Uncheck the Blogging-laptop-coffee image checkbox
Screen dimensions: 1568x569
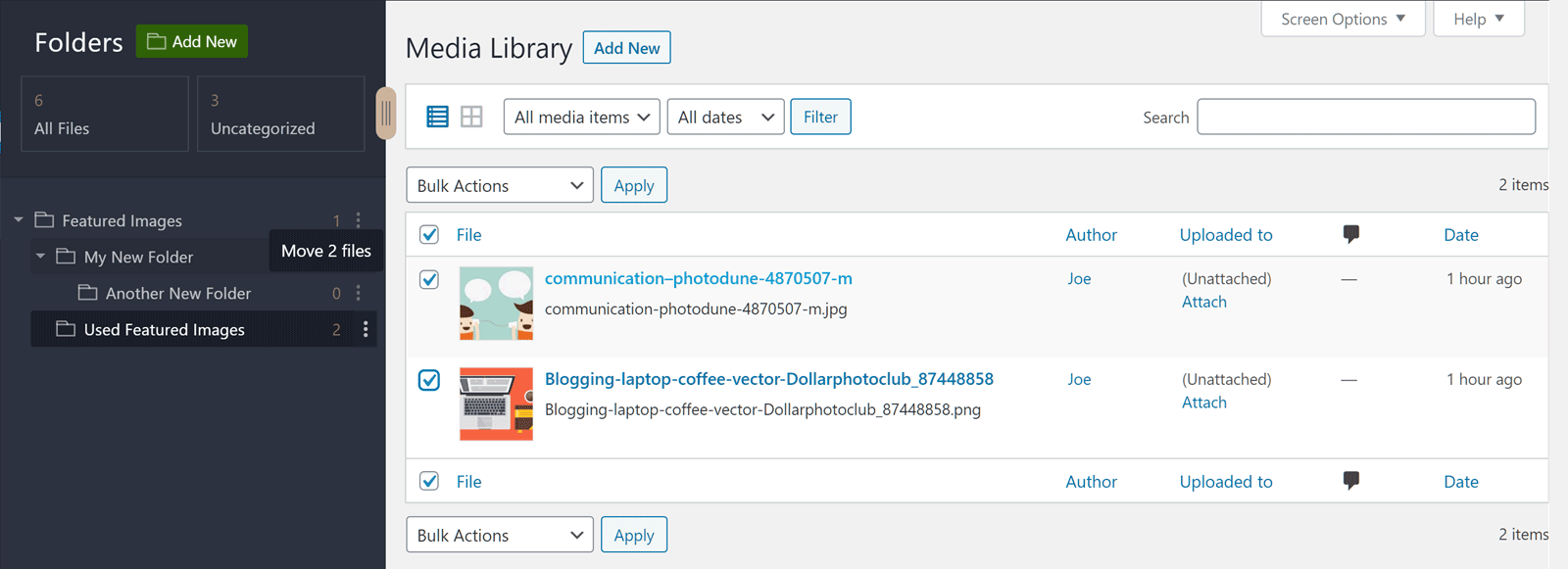[x=429, y=380]
